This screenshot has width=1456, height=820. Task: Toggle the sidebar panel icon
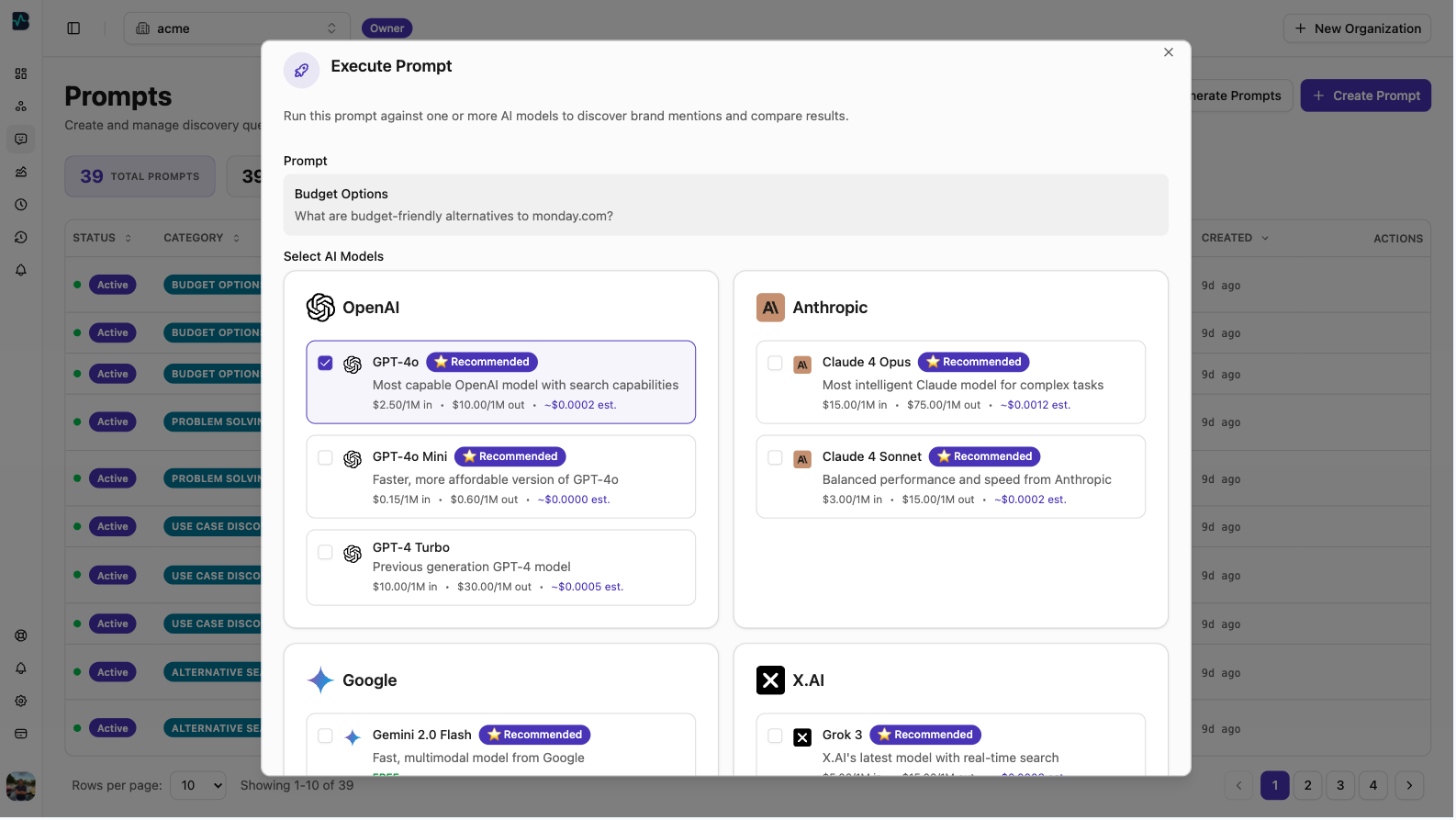[x=73, y=28]
